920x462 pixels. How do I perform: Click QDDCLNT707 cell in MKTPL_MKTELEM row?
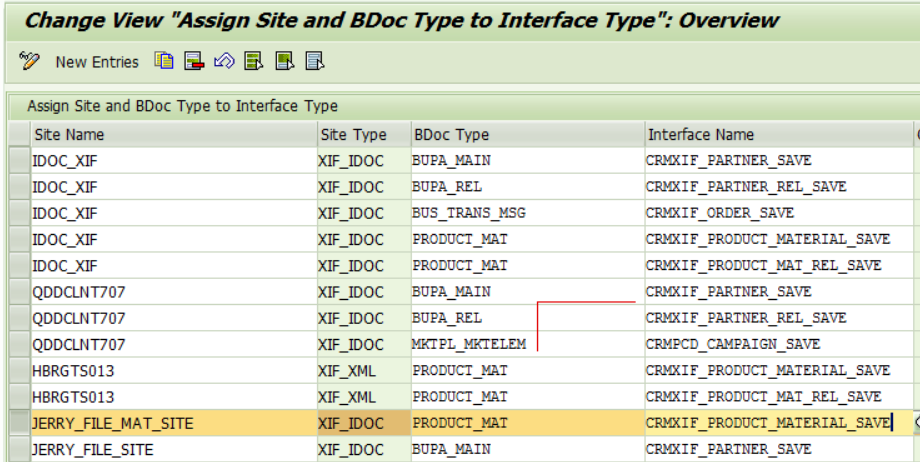click(x=174, y=344)
